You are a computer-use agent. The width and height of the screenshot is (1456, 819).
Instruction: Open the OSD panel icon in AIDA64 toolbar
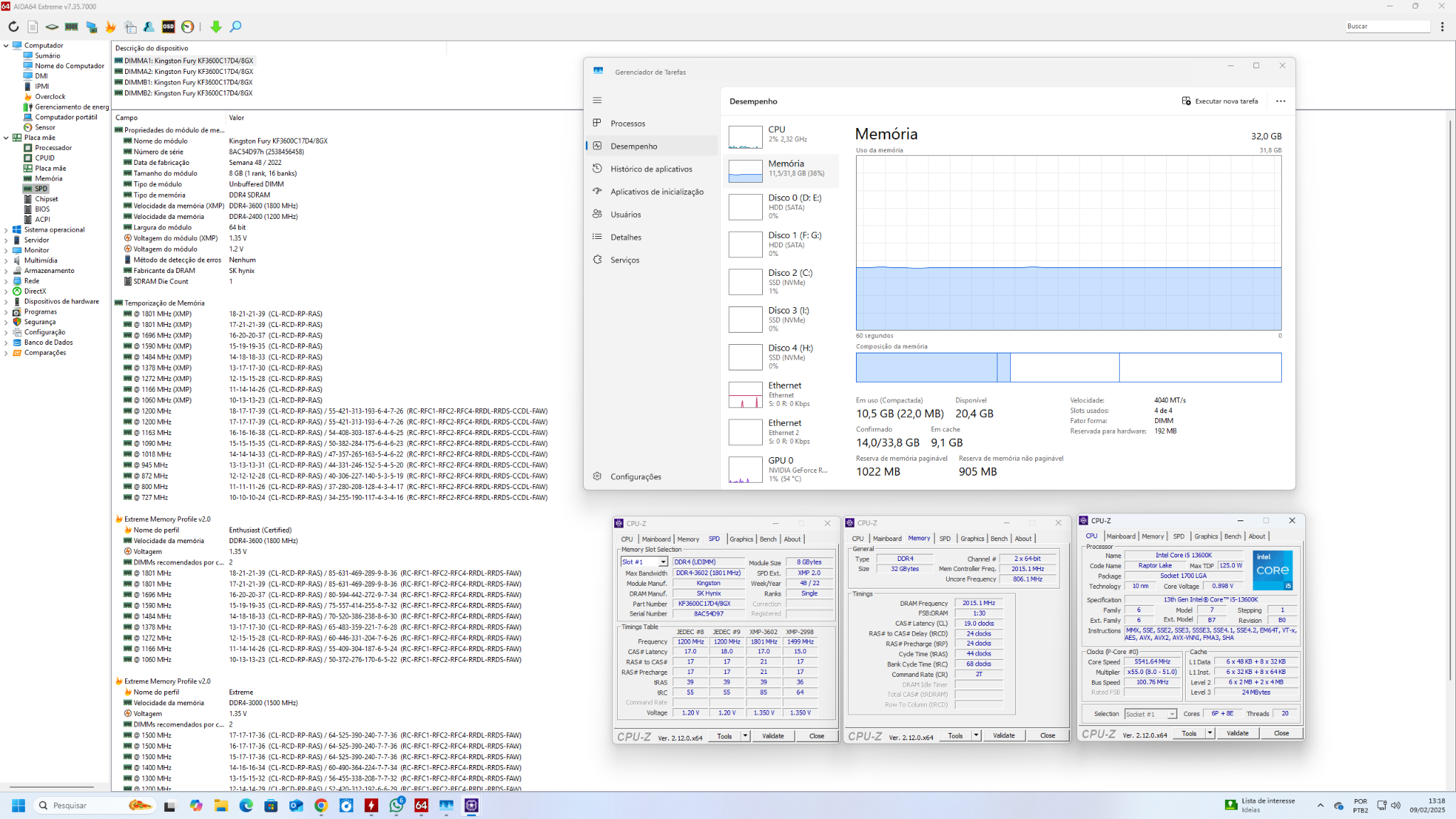(168, 27)
